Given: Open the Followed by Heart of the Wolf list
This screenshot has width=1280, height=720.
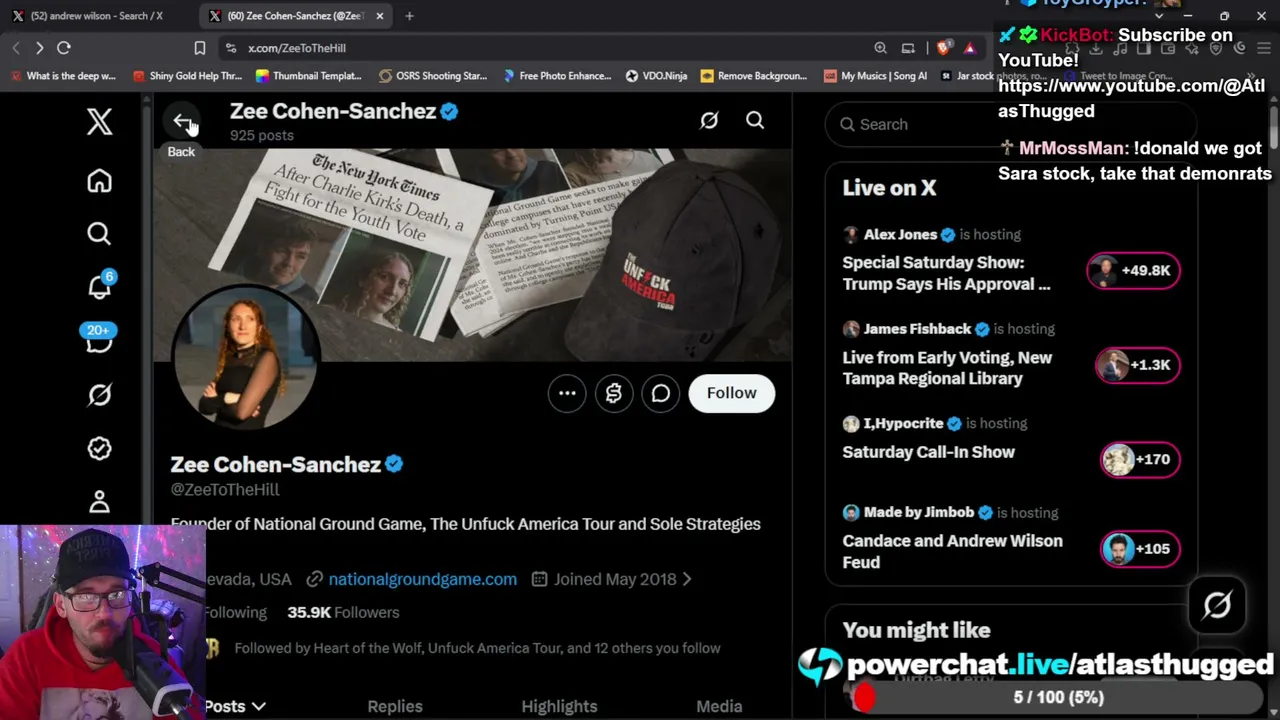Looking at the screenshot, I should (477, 648).
